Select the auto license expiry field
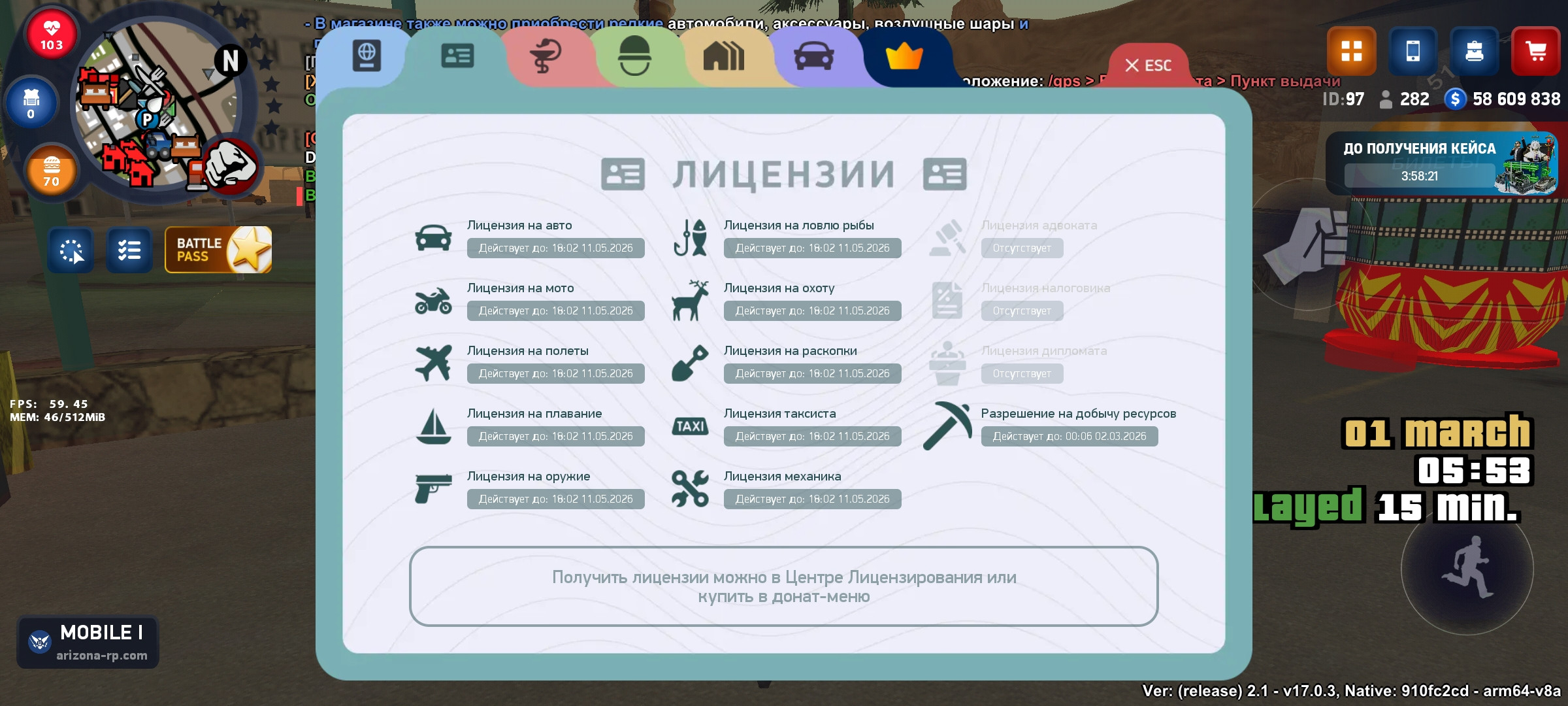The image size is (1568, 706). tap(555, 248)
